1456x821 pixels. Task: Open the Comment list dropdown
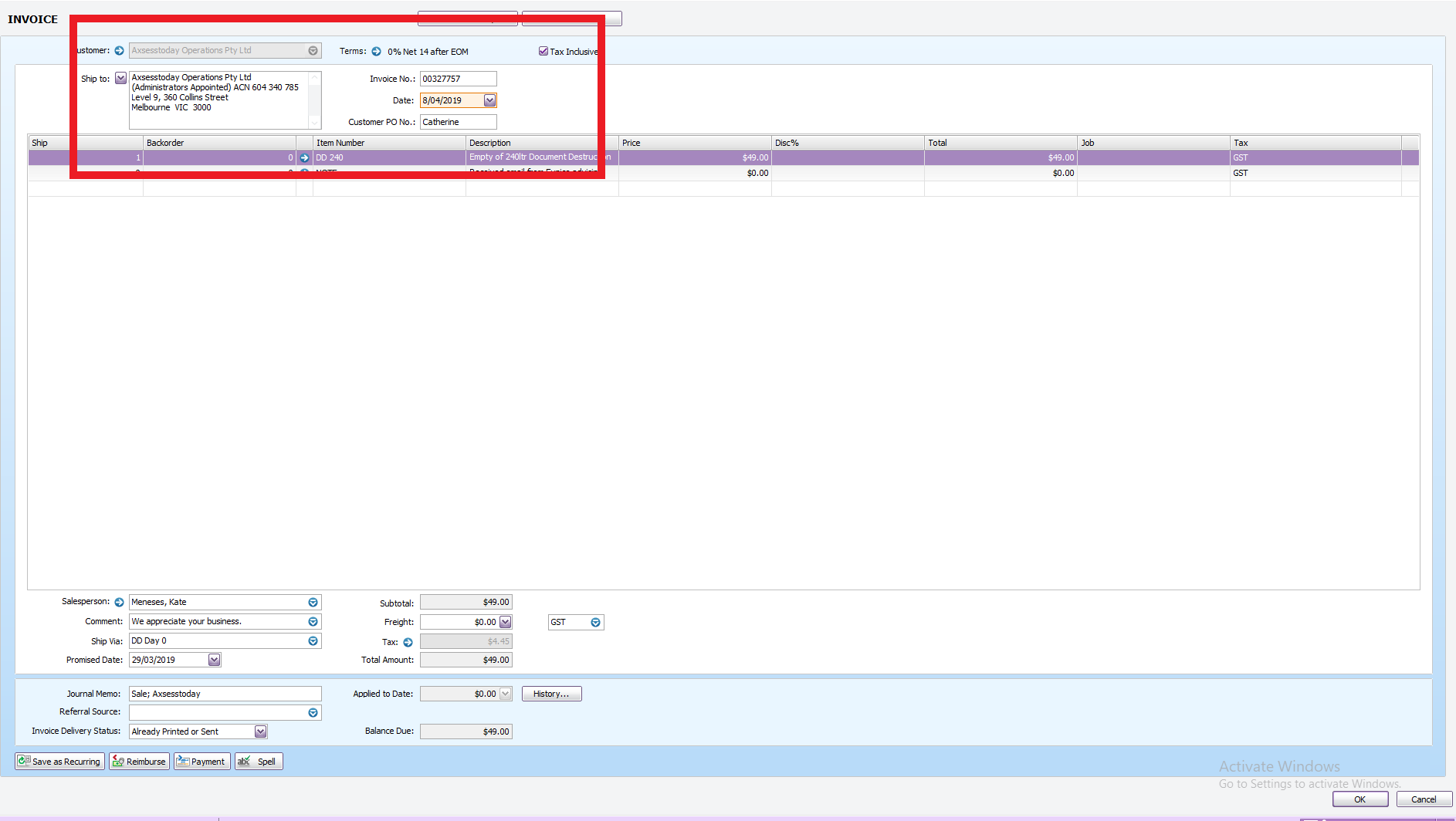click(x=313, y=622)
